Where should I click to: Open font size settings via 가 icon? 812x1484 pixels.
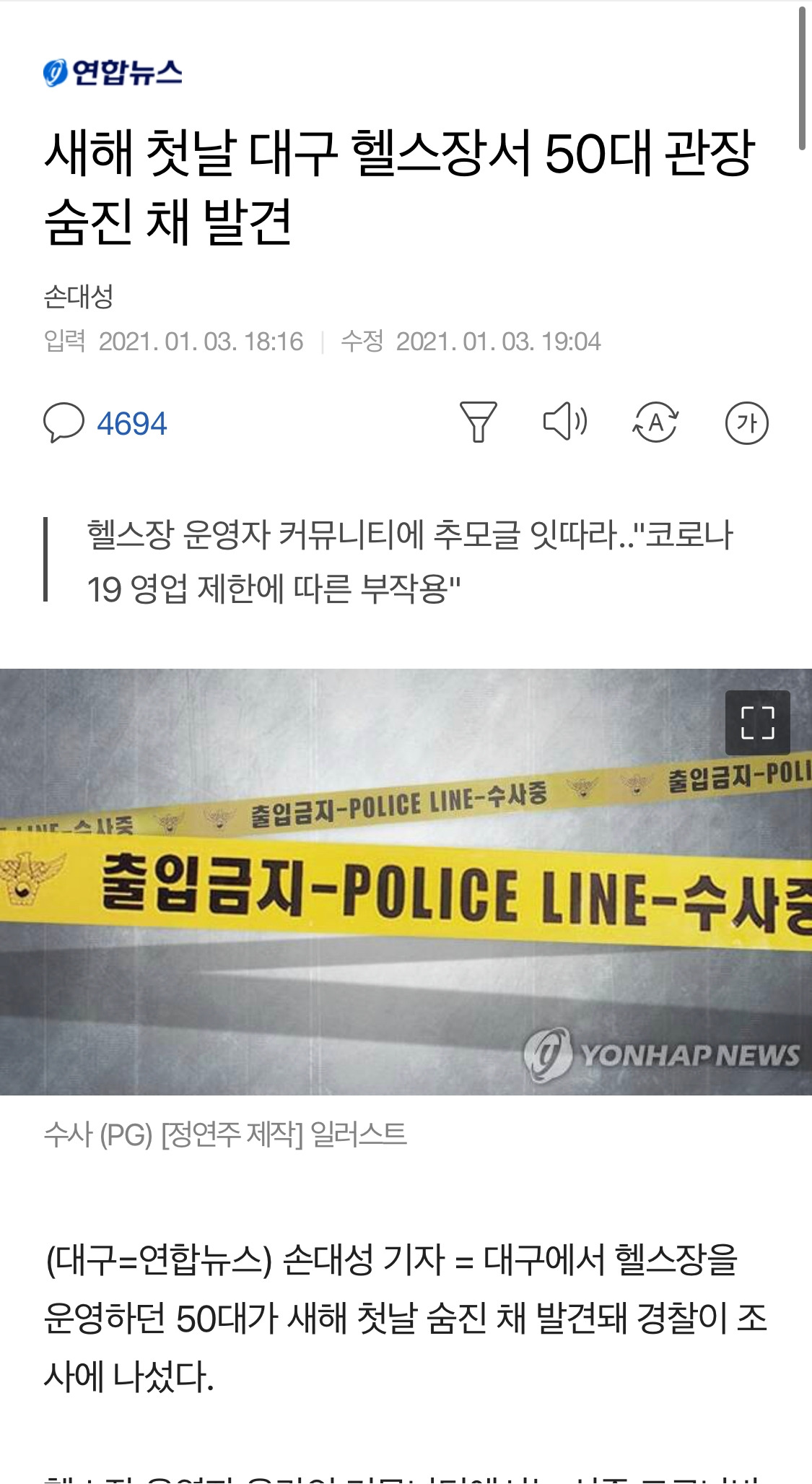[x=746, y=423]
